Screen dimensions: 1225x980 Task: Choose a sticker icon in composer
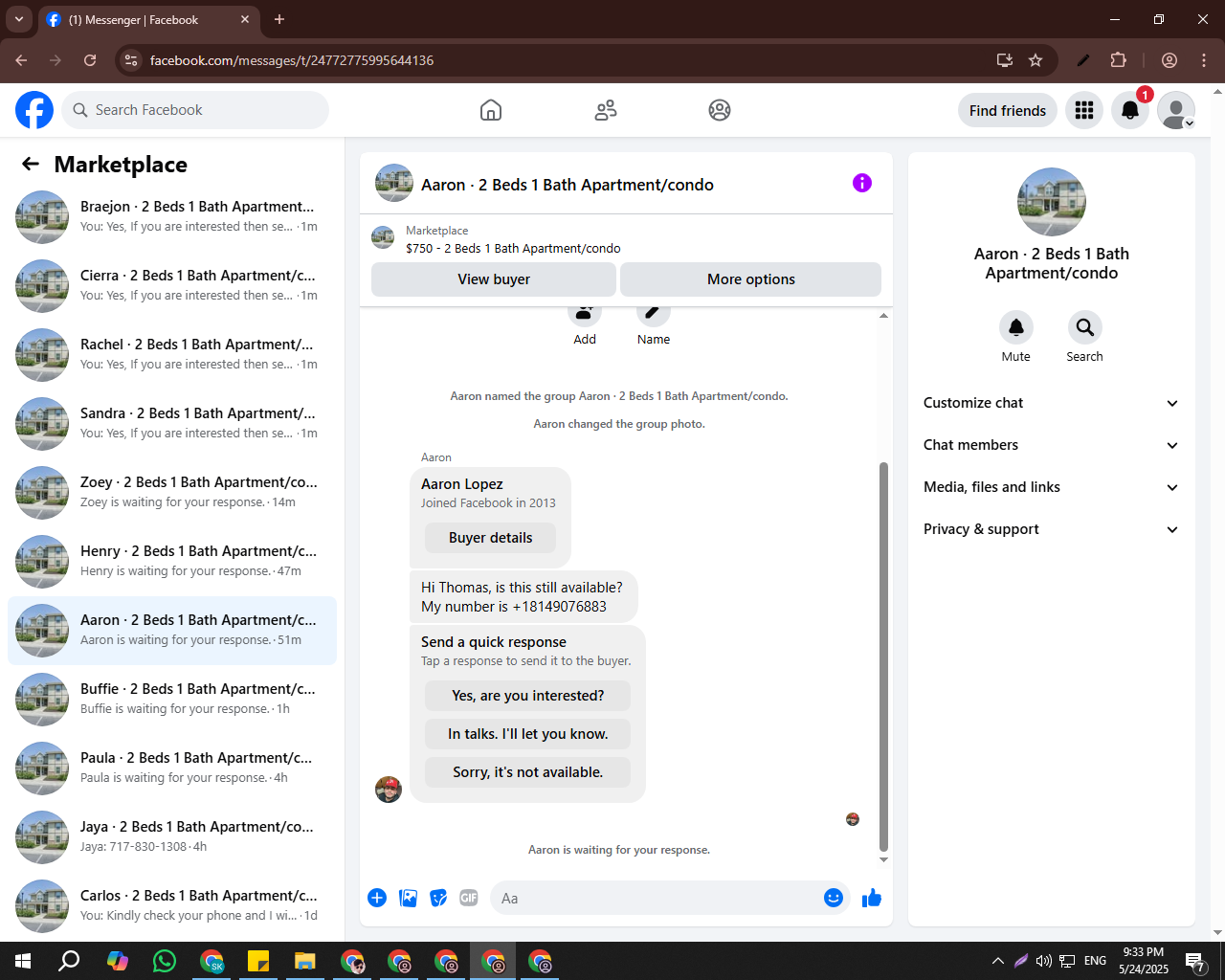(x=438, y=898)
